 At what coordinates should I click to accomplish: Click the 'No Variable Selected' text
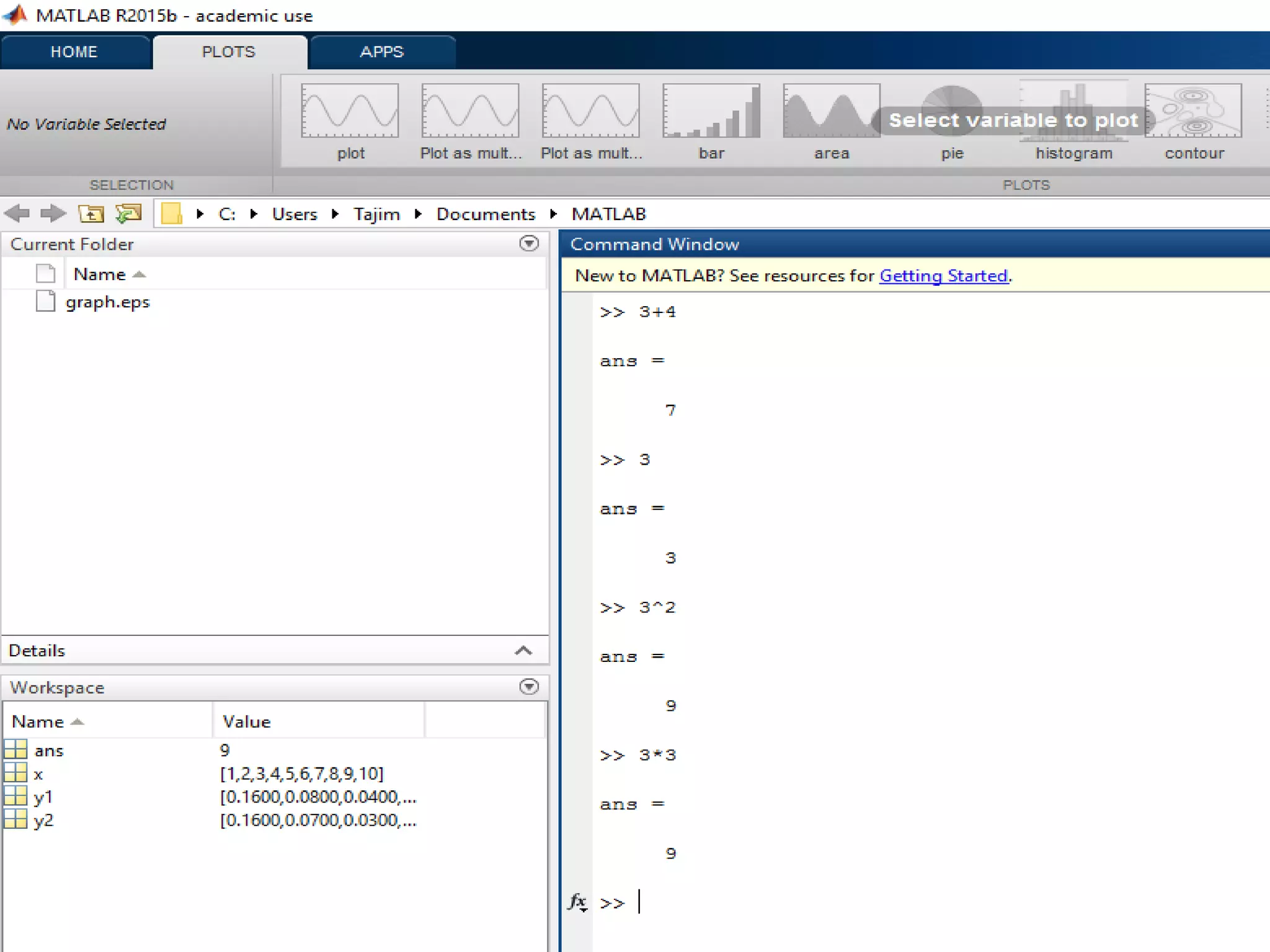86,124
